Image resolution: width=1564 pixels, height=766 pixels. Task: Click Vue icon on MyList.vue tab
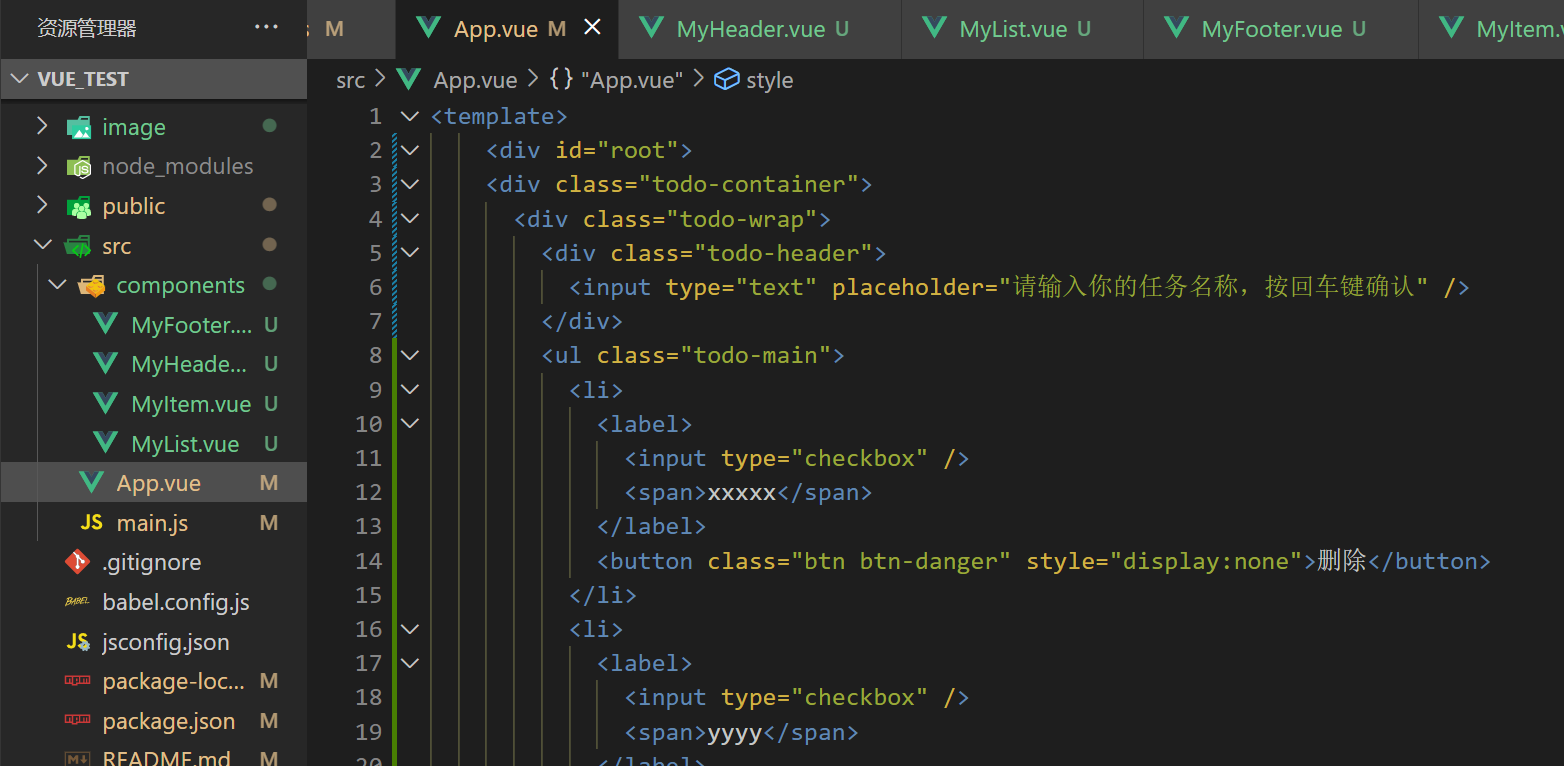[x=935, y=28]
